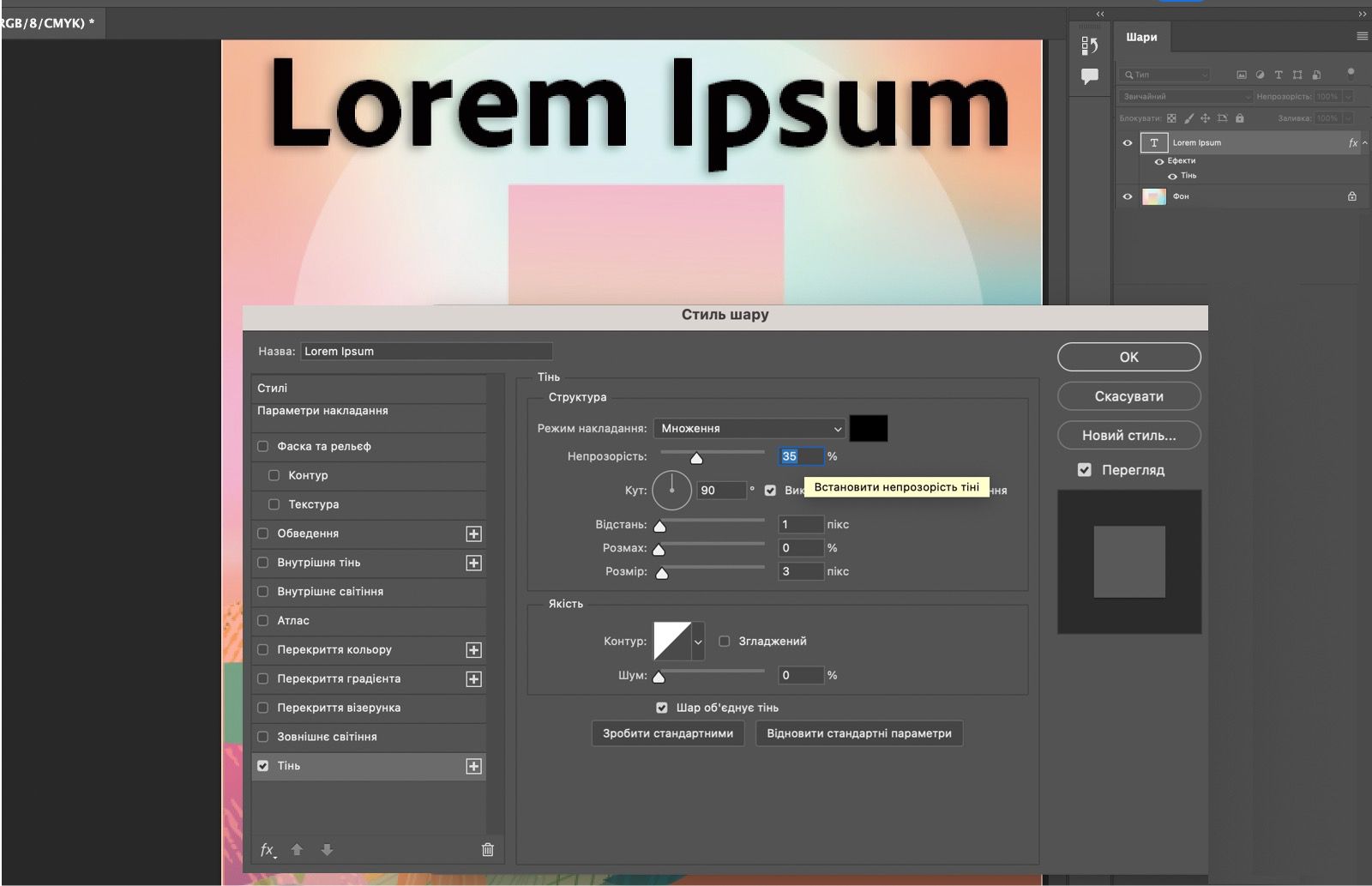Filter layers by pixel image kind
1372x886 pixels.
pos(1241,75)
